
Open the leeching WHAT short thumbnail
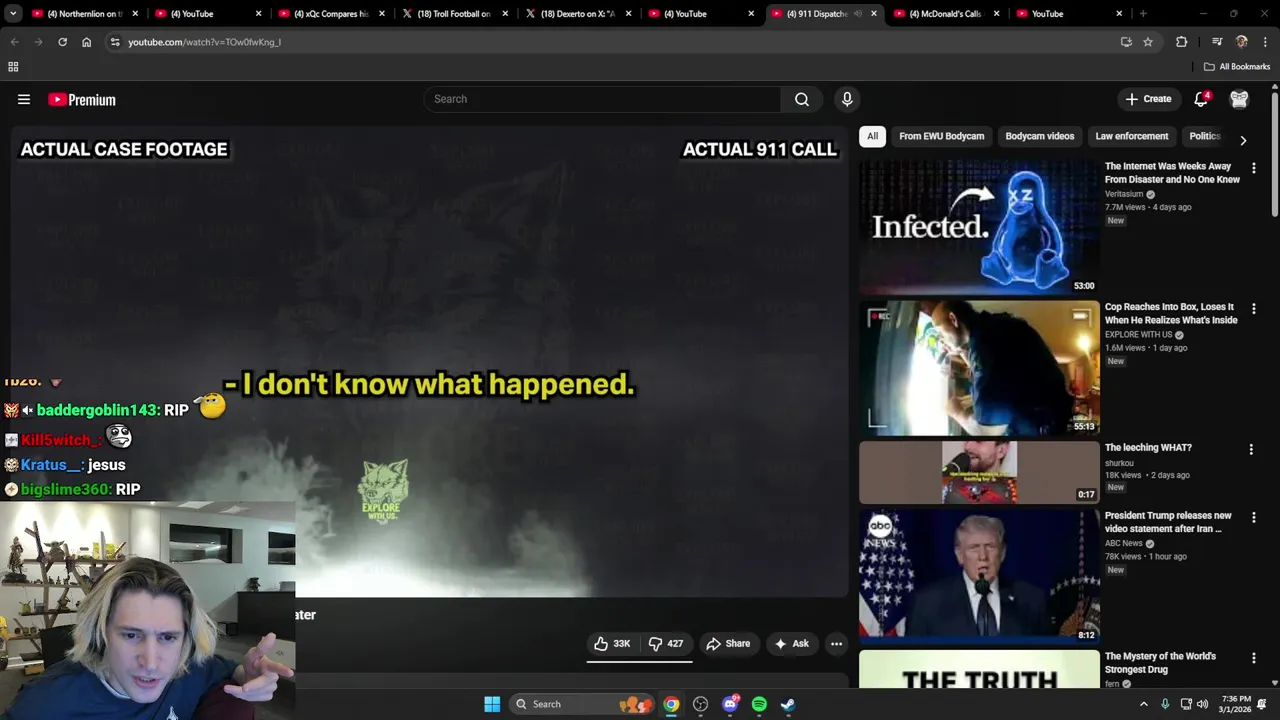point(979,472)
